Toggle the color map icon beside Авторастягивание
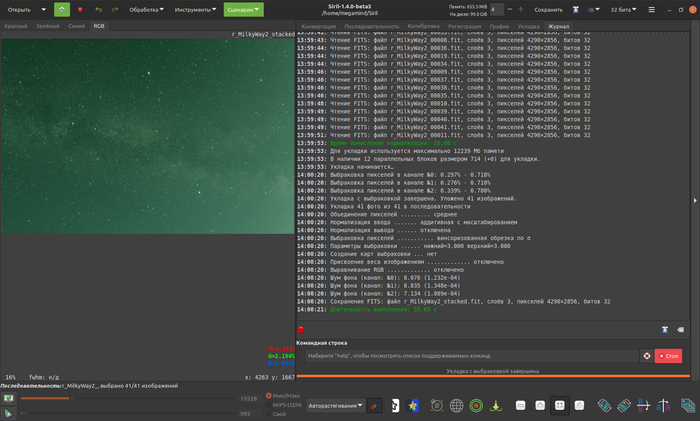The image size is (700, 421). click(x=372, y=406)
